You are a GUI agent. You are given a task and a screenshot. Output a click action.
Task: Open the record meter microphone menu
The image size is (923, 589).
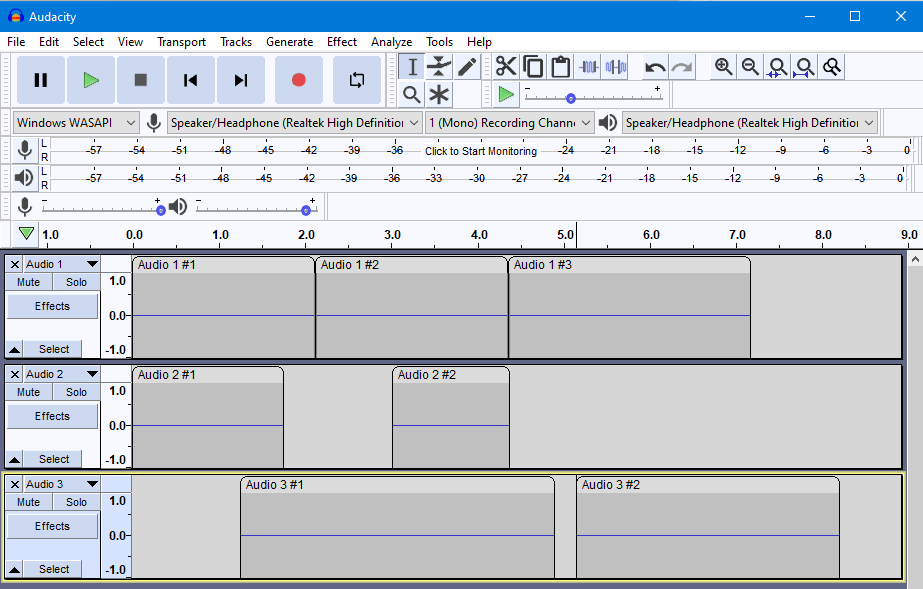point(25,150)
